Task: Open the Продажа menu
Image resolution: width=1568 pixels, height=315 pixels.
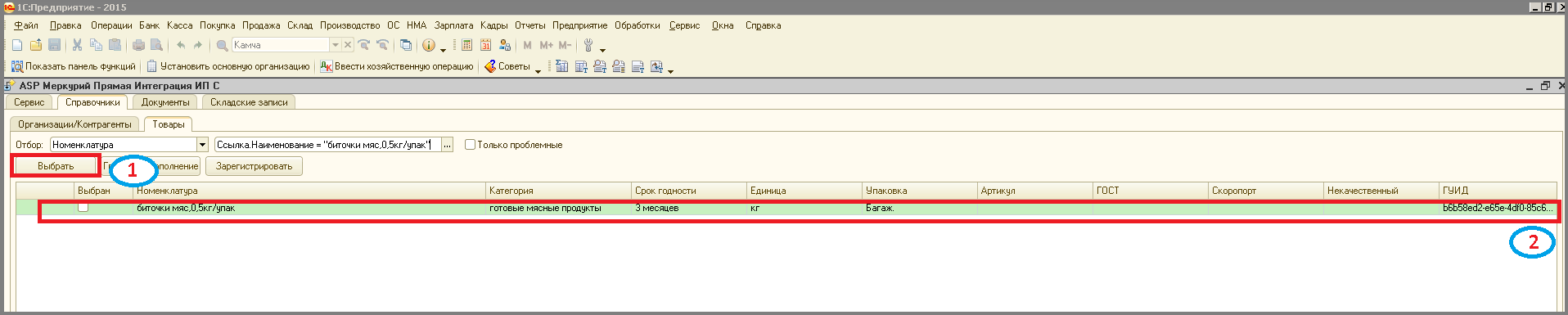Action: (261, 25)
